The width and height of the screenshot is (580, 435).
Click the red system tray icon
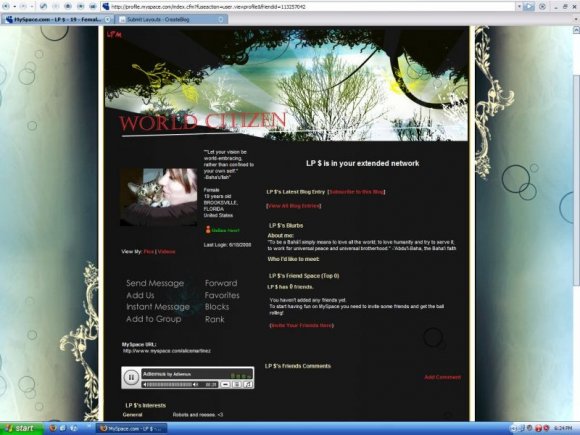[x=538, y=428]
